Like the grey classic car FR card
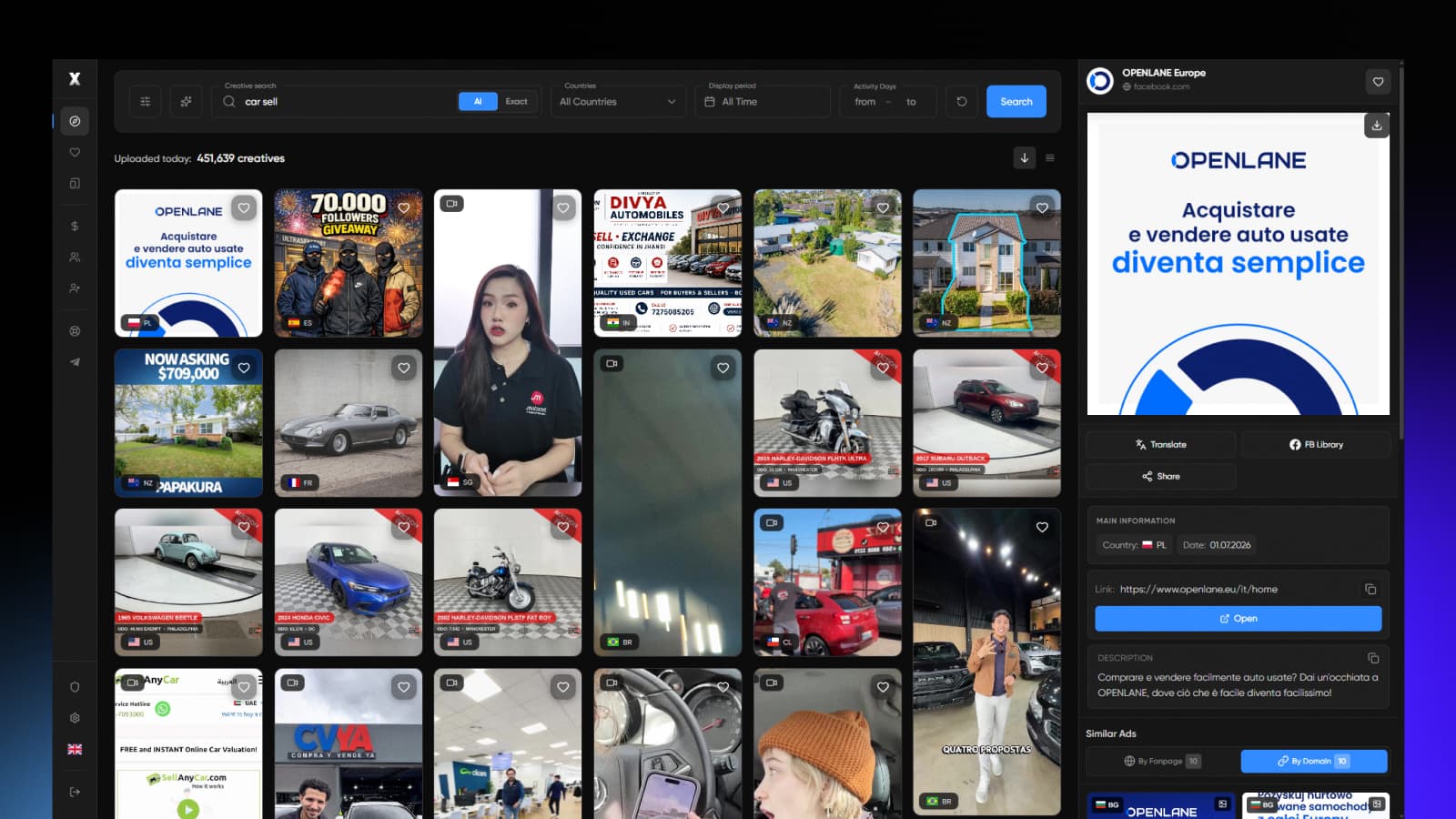The width and height of the screenshot is (1456, 819). (404, 368)
